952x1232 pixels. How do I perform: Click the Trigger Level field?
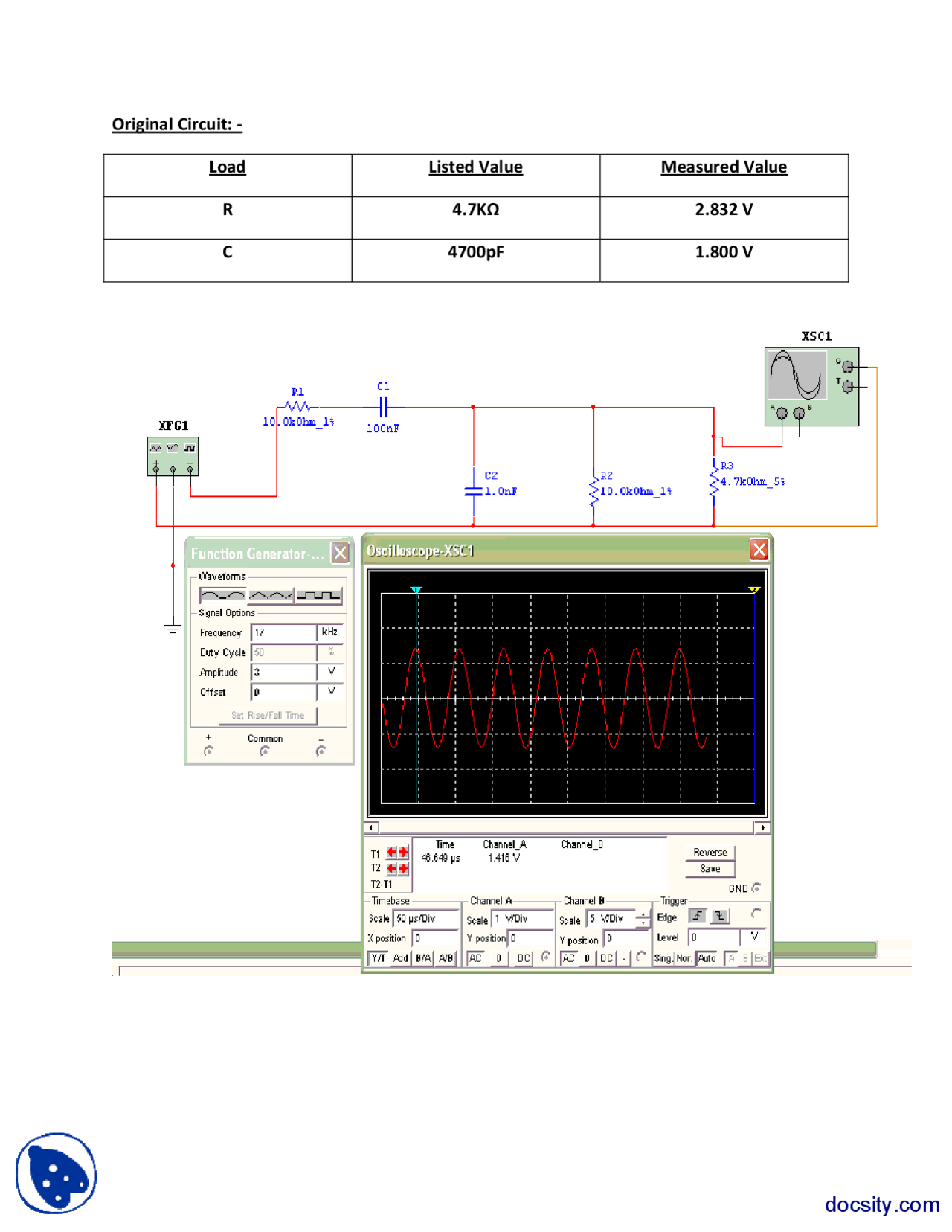pyautogui.click(x=714, y=937)
